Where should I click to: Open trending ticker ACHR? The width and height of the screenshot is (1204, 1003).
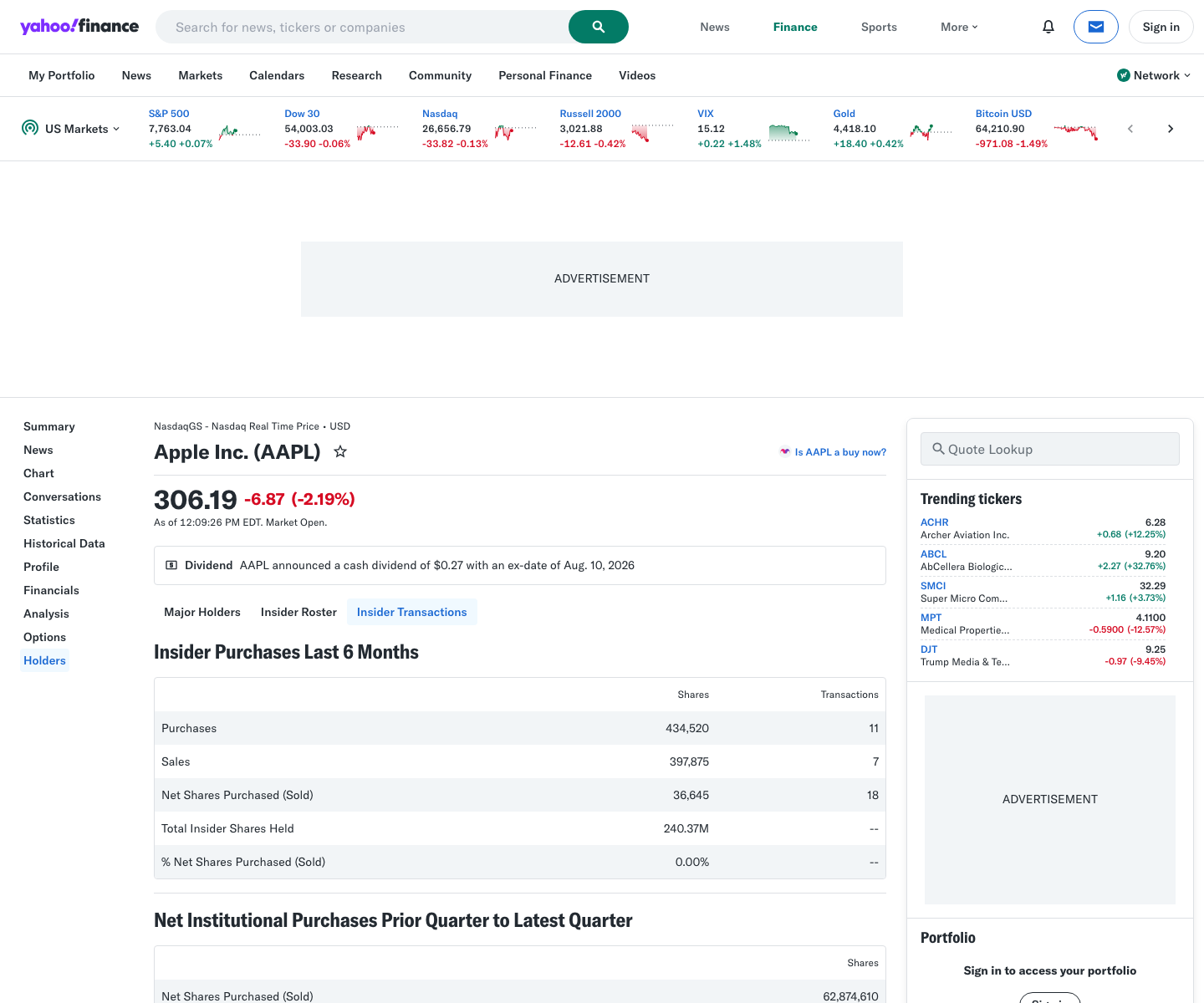[935, 522]
